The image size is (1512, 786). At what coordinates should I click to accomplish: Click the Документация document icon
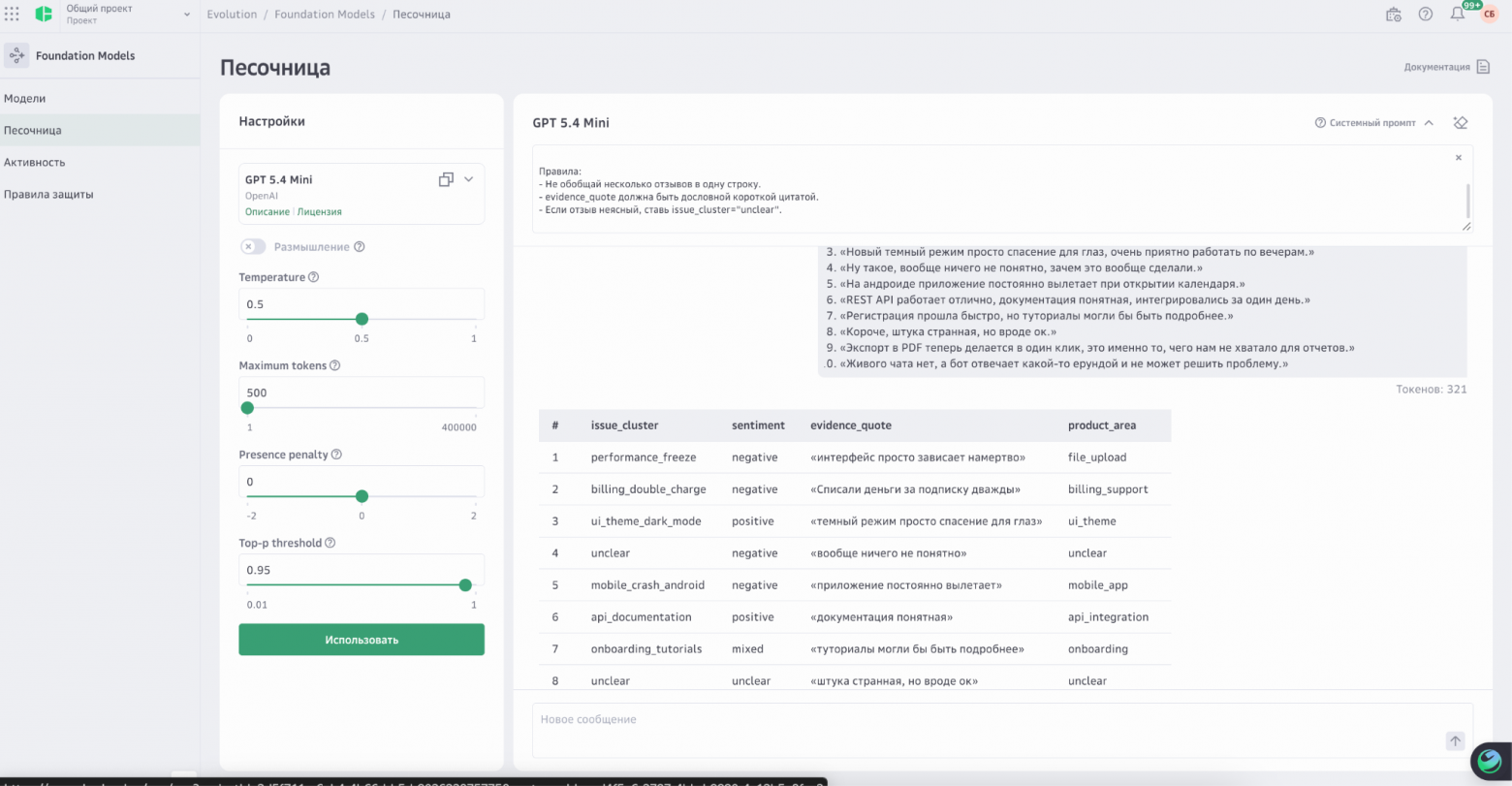tap(1483, 67)
